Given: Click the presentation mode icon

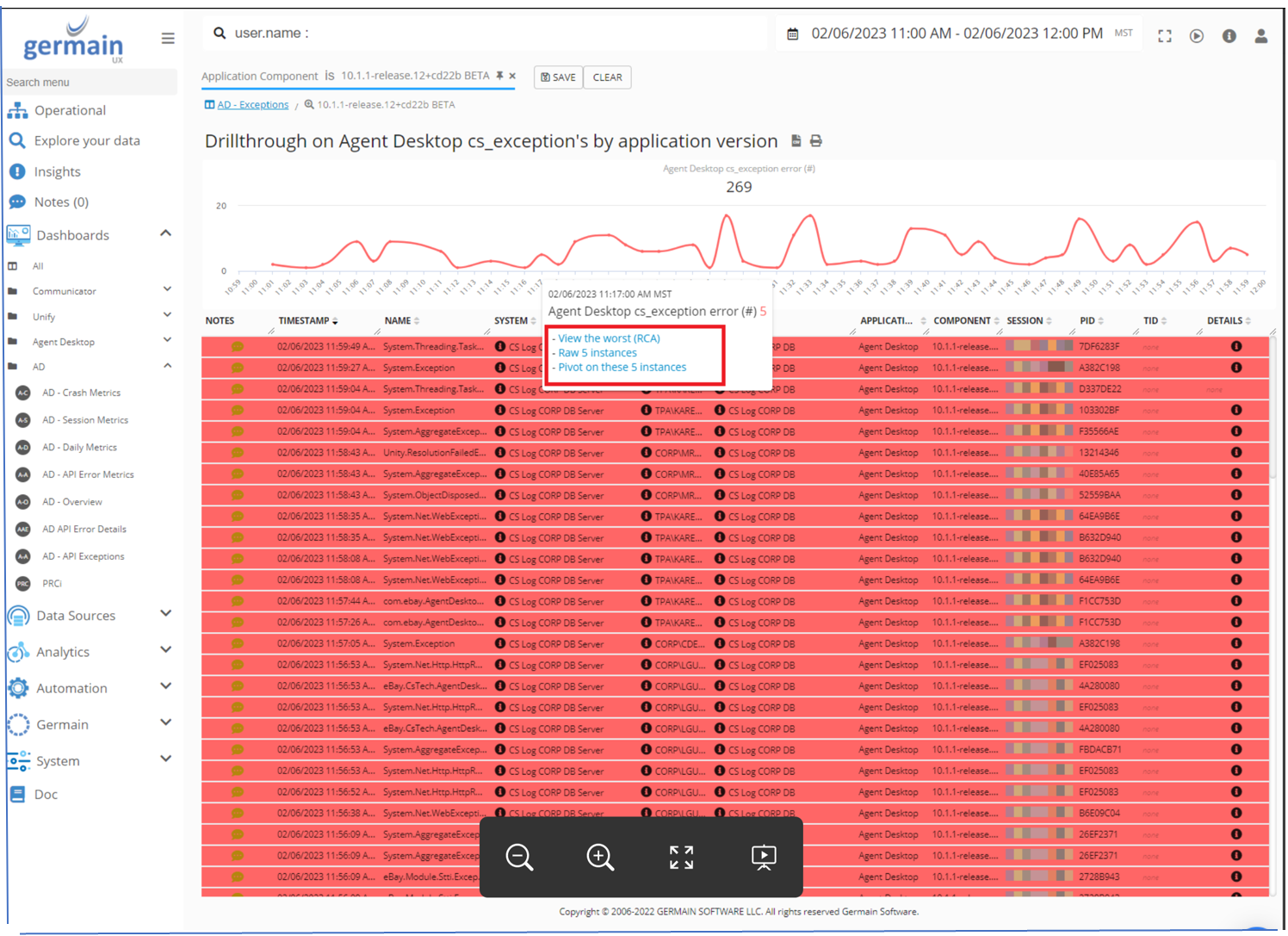Looking at the screenshot, I should [x=763, y=857].
